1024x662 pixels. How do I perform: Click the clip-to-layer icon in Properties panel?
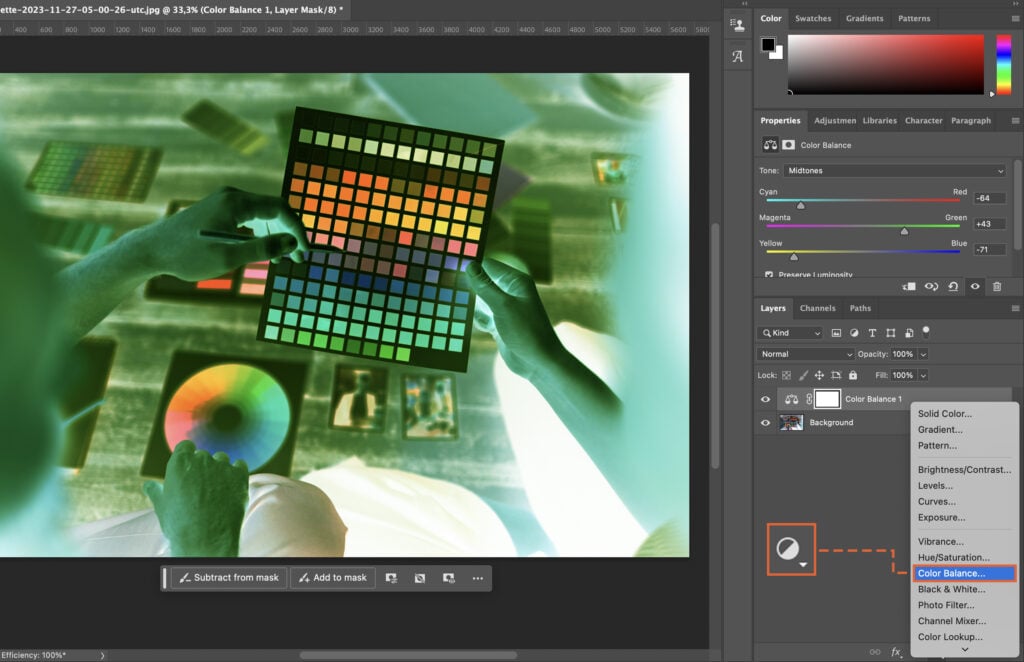pyautogui.click(x=909, y=287)
